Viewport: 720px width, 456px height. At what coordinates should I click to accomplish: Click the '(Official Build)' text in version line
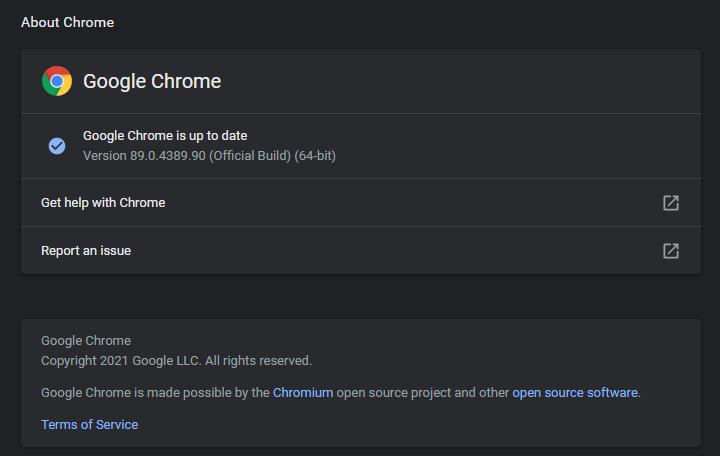250,156
